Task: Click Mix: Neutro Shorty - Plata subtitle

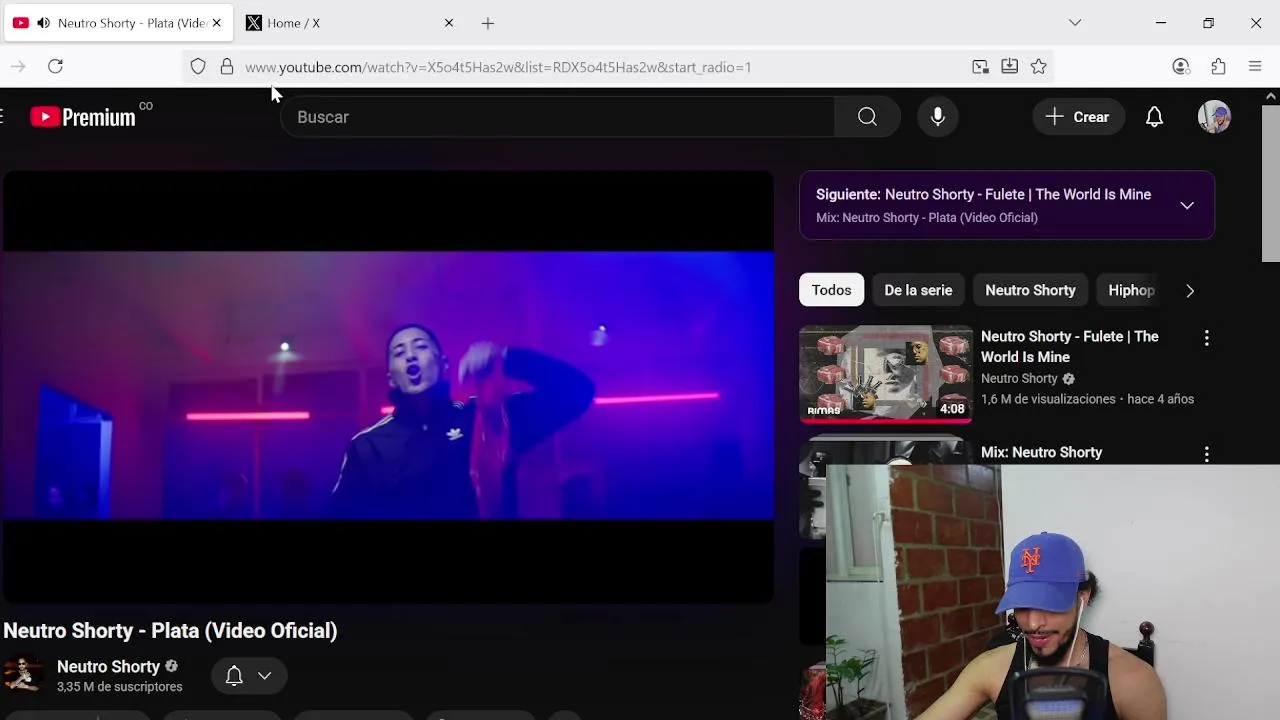Action: (927, 218)
